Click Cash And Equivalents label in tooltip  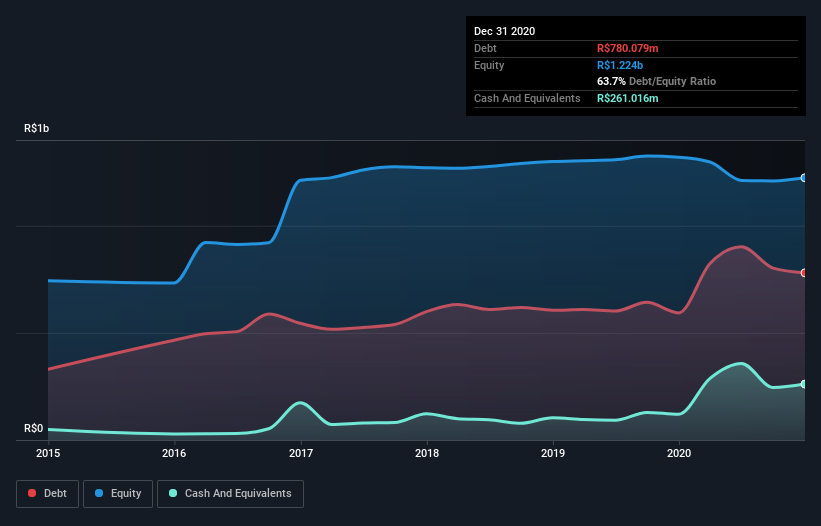click(527, 98)
